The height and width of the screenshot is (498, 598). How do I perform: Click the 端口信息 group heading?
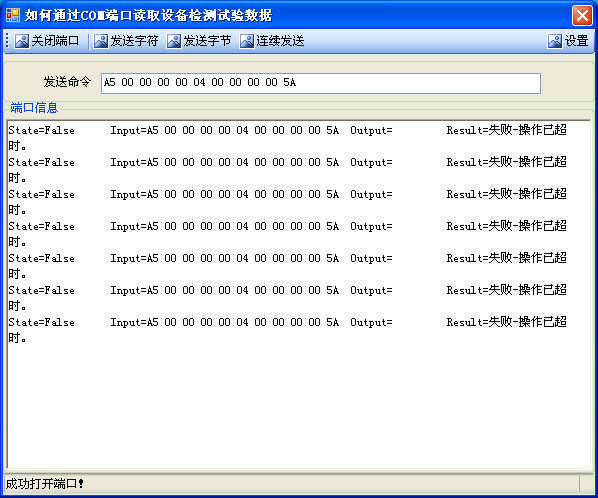[34, 108]
